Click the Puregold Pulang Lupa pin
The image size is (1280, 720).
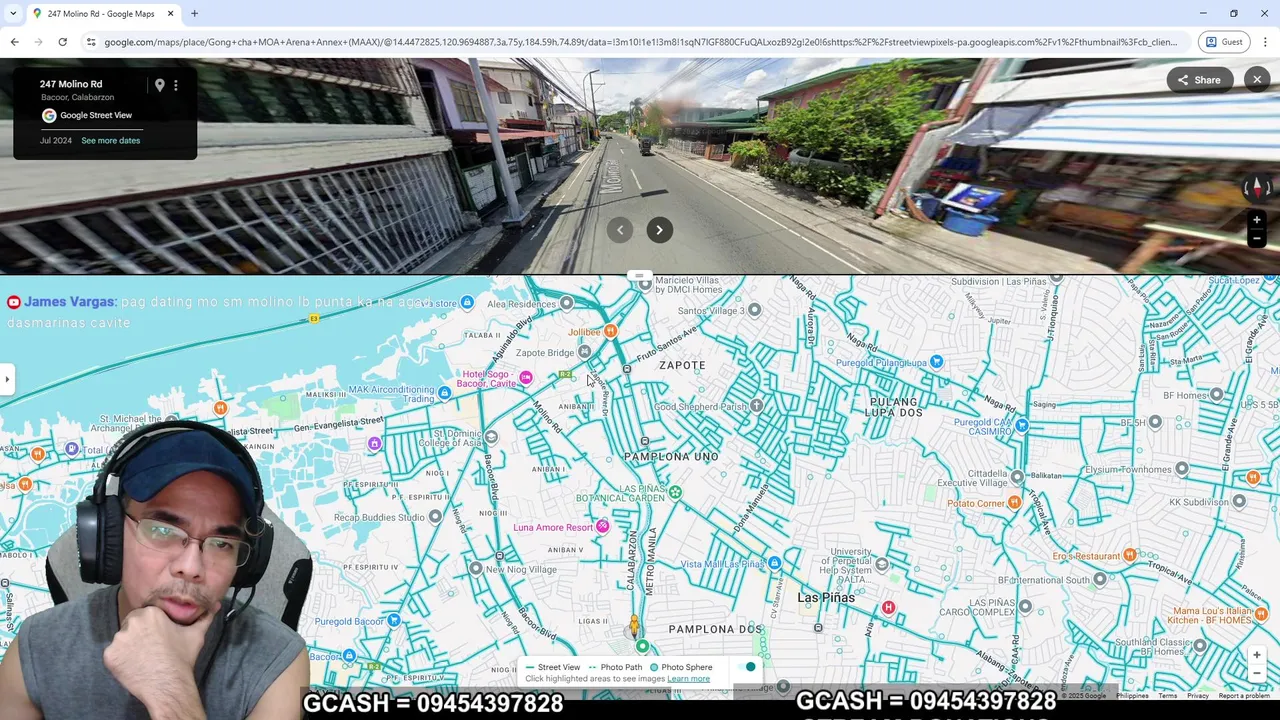point(936,362)
